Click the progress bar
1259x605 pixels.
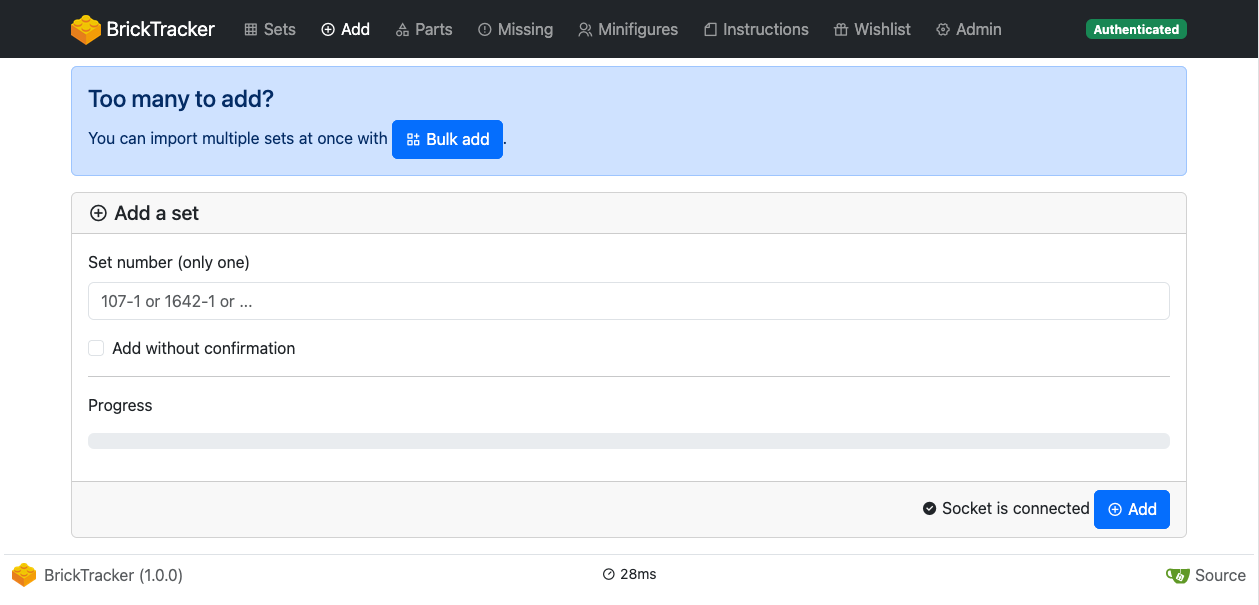628,441
